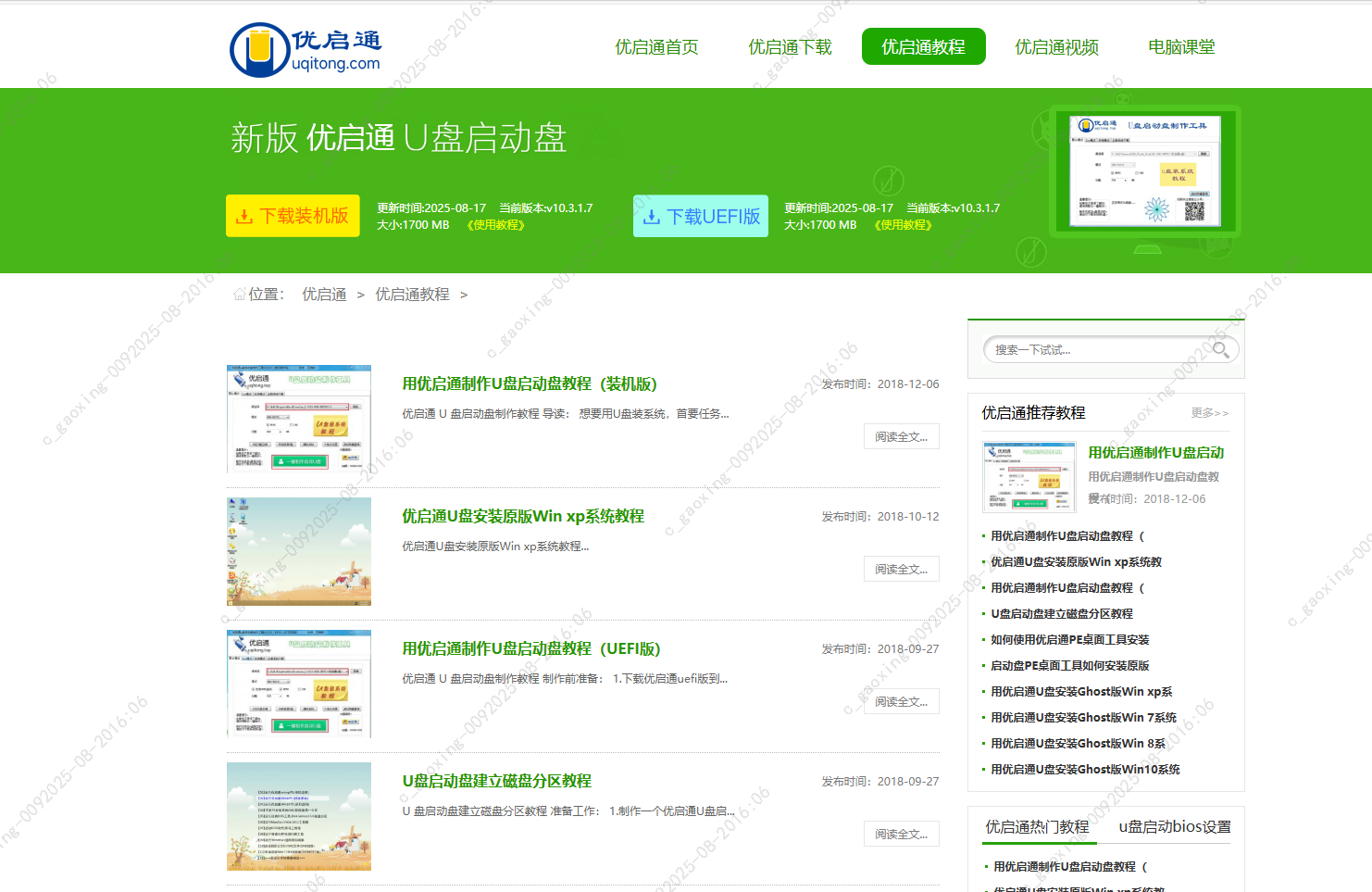This screenshot has width=1372, height=892.
Task: Select the 优启通热门教程 tab
Action: 1037,827
